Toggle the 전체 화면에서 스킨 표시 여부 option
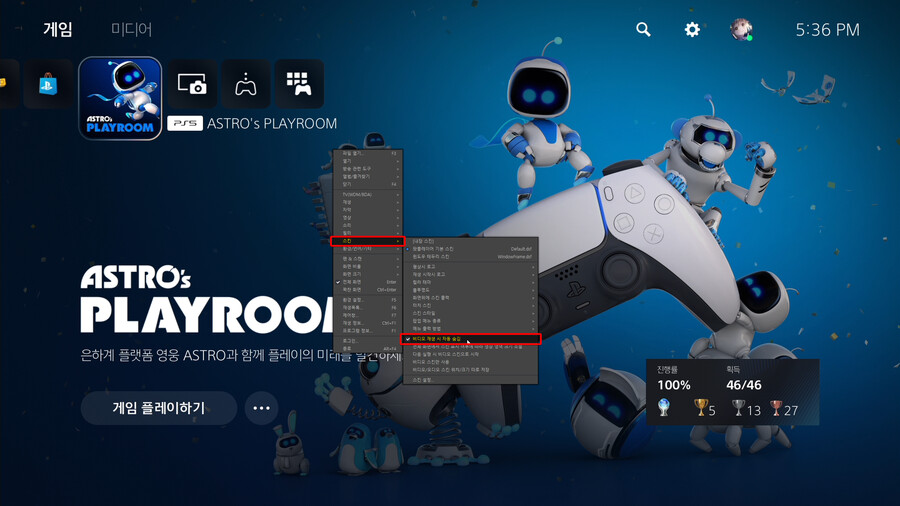 470,347
